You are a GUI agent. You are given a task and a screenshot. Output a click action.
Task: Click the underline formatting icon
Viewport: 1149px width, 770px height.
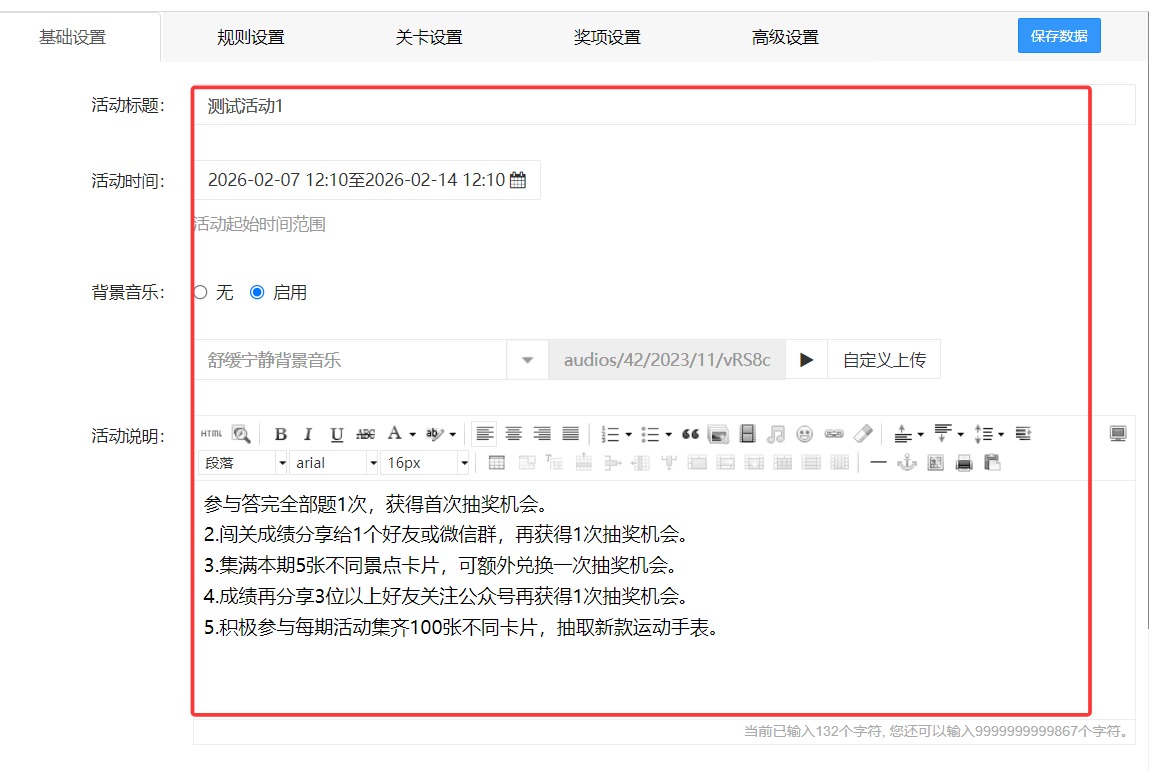[x=337, y=434]
